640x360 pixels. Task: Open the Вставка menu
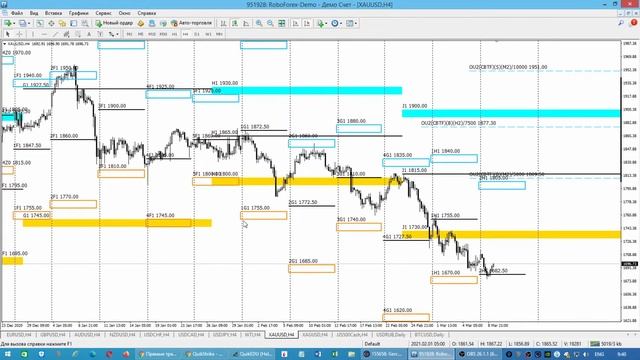click(53, 13)
